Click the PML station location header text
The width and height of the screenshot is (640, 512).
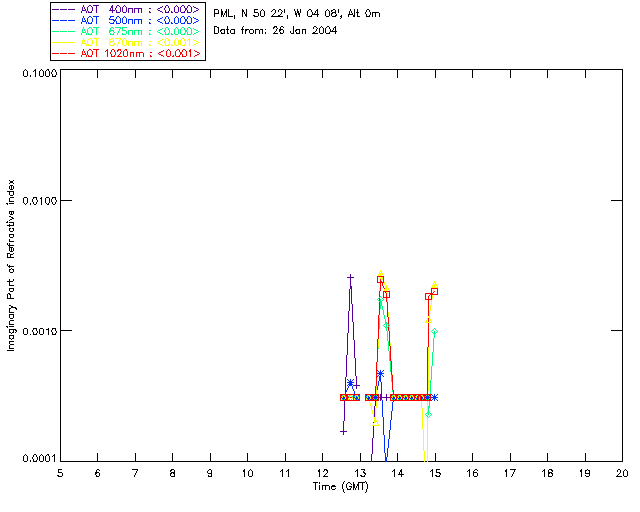tap(297, 14)
